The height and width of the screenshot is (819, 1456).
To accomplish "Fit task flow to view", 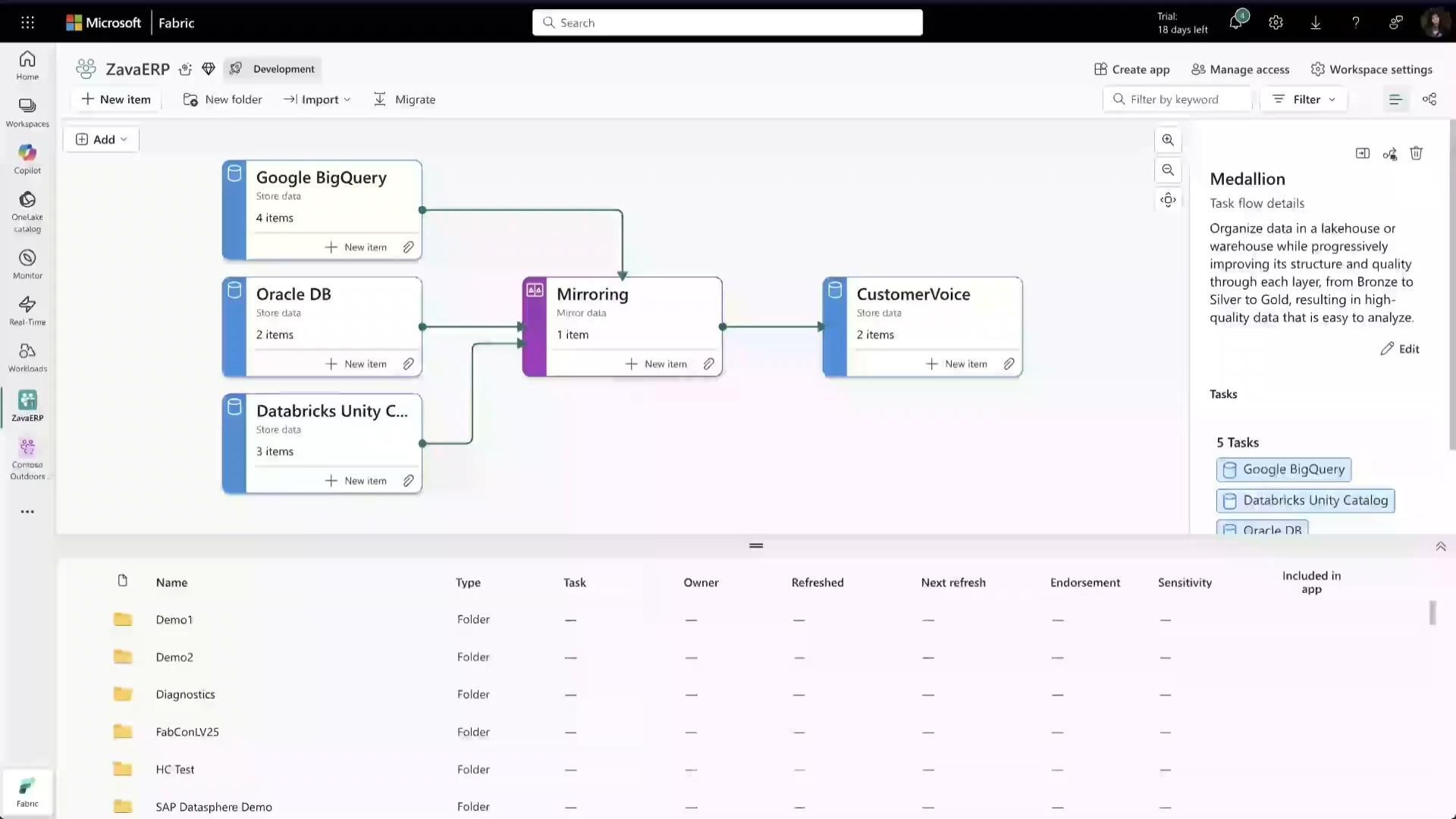I will 1168,200.
